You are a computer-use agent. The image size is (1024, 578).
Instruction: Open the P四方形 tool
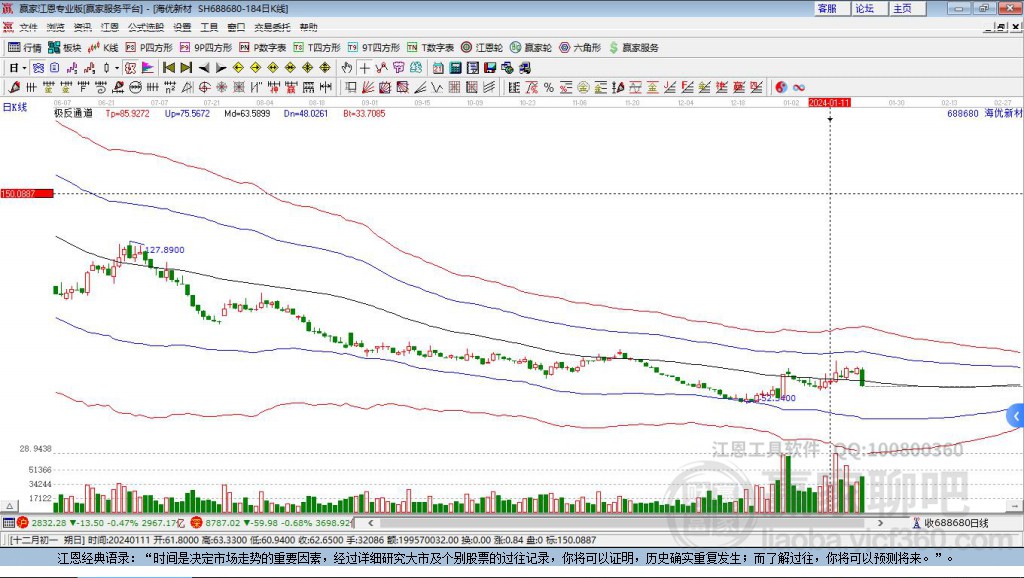(149, 48)
